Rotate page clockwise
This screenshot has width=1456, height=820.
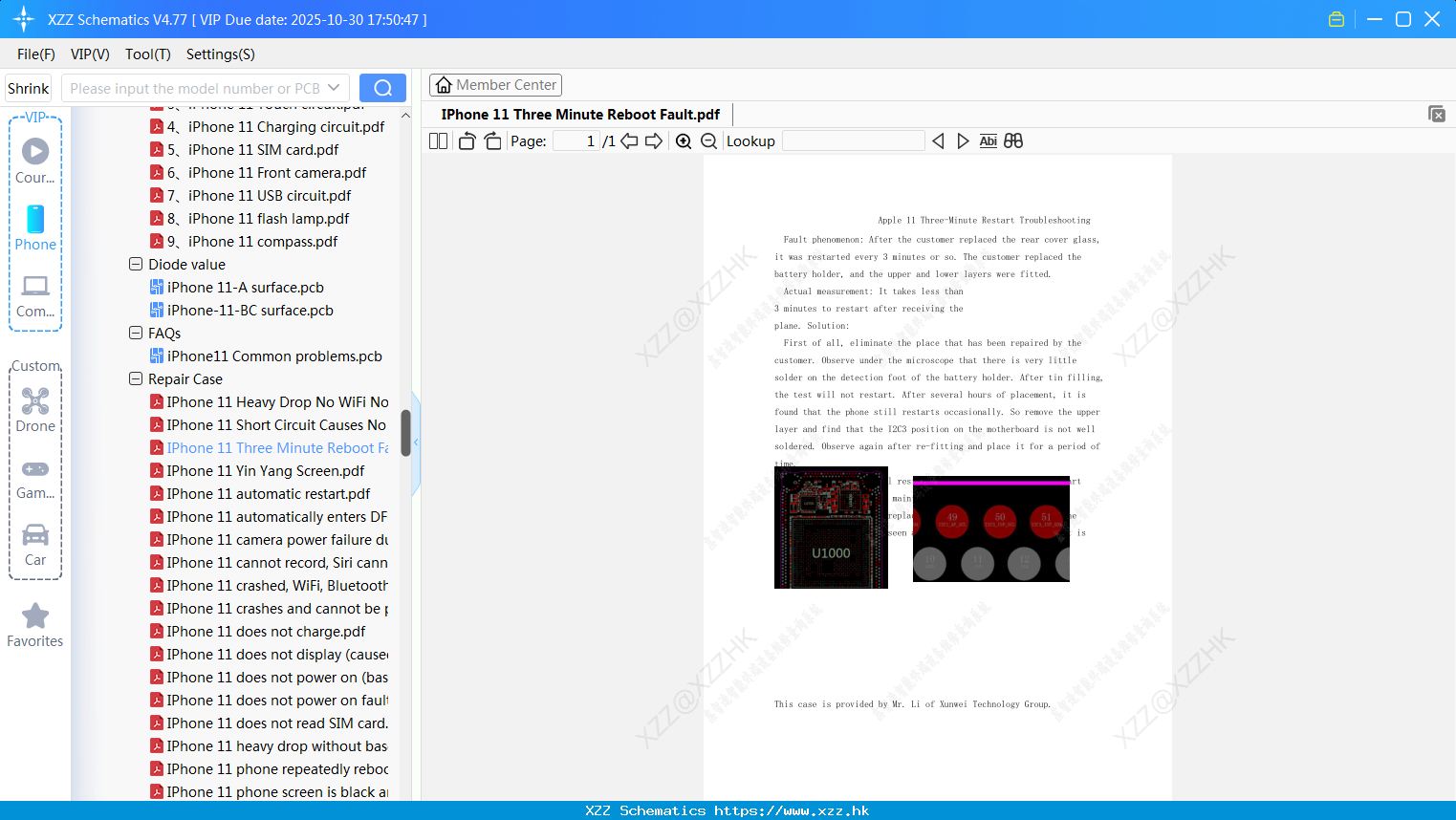point(493,141)
